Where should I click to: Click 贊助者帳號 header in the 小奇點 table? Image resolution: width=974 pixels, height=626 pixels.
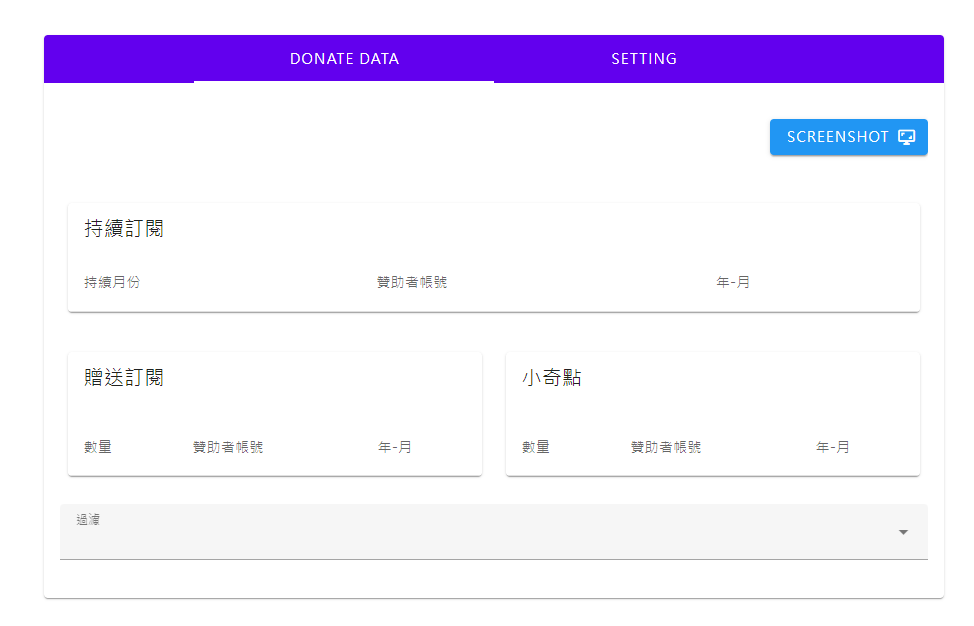[666, 447]
